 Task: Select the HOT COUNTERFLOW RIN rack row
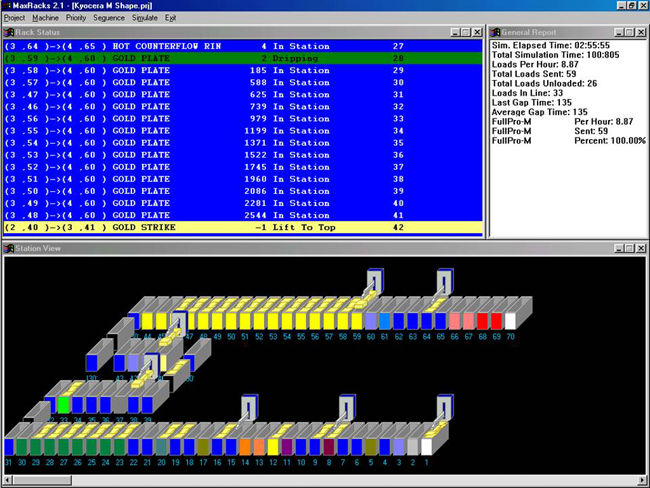[243, 46]
